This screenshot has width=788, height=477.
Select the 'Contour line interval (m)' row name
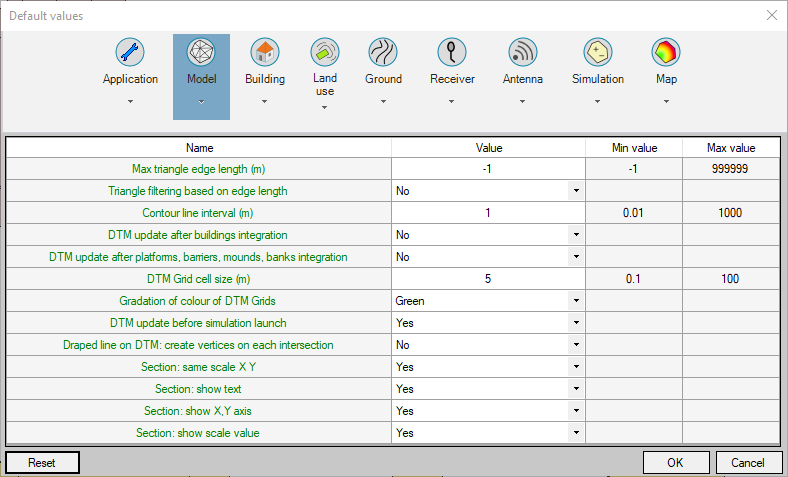coord(198,213)
